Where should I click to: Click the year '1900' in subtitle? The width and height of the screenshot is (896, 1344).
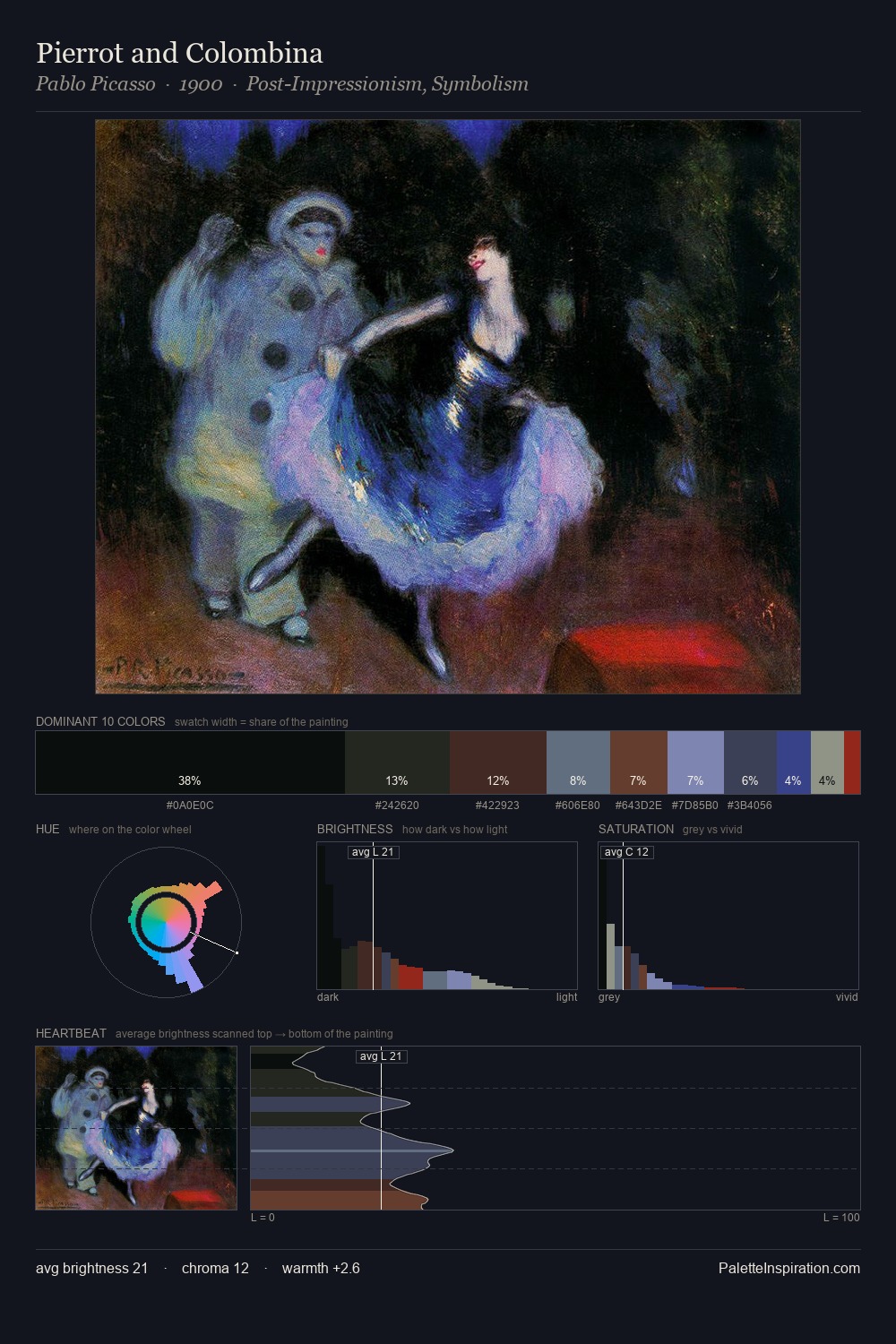[201, 84]
